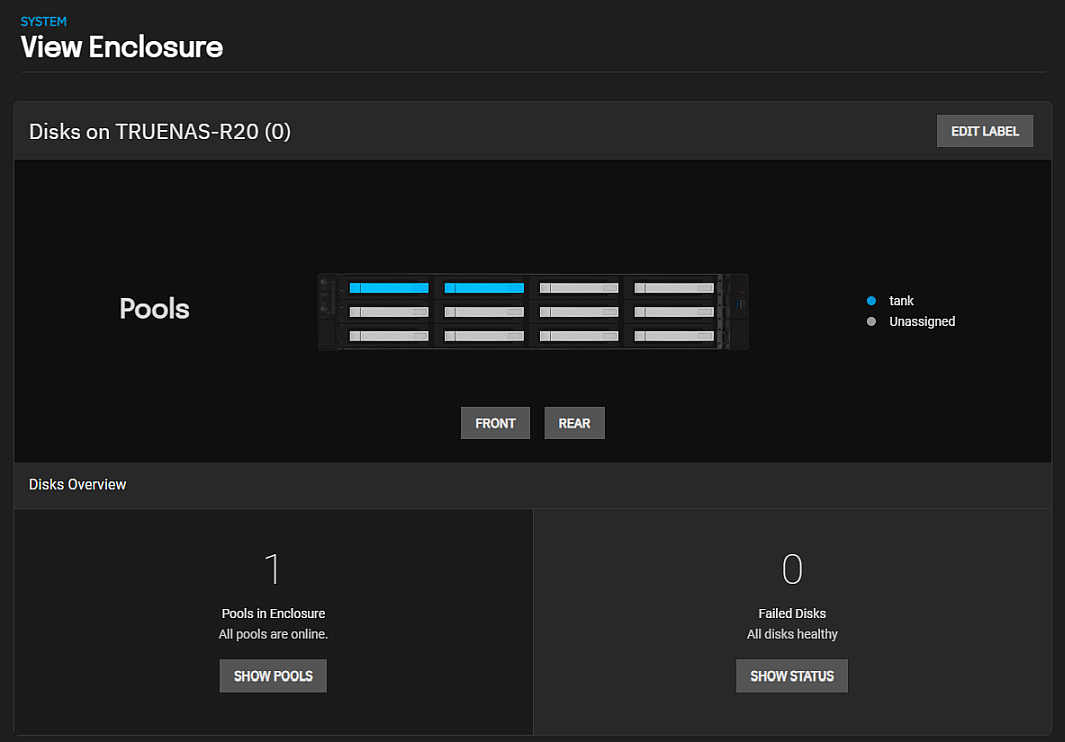Image resolution: width=1065 pixels, height=742 pixels.
Task: Click the bottom-right drive bay
Action: (674, 336)
